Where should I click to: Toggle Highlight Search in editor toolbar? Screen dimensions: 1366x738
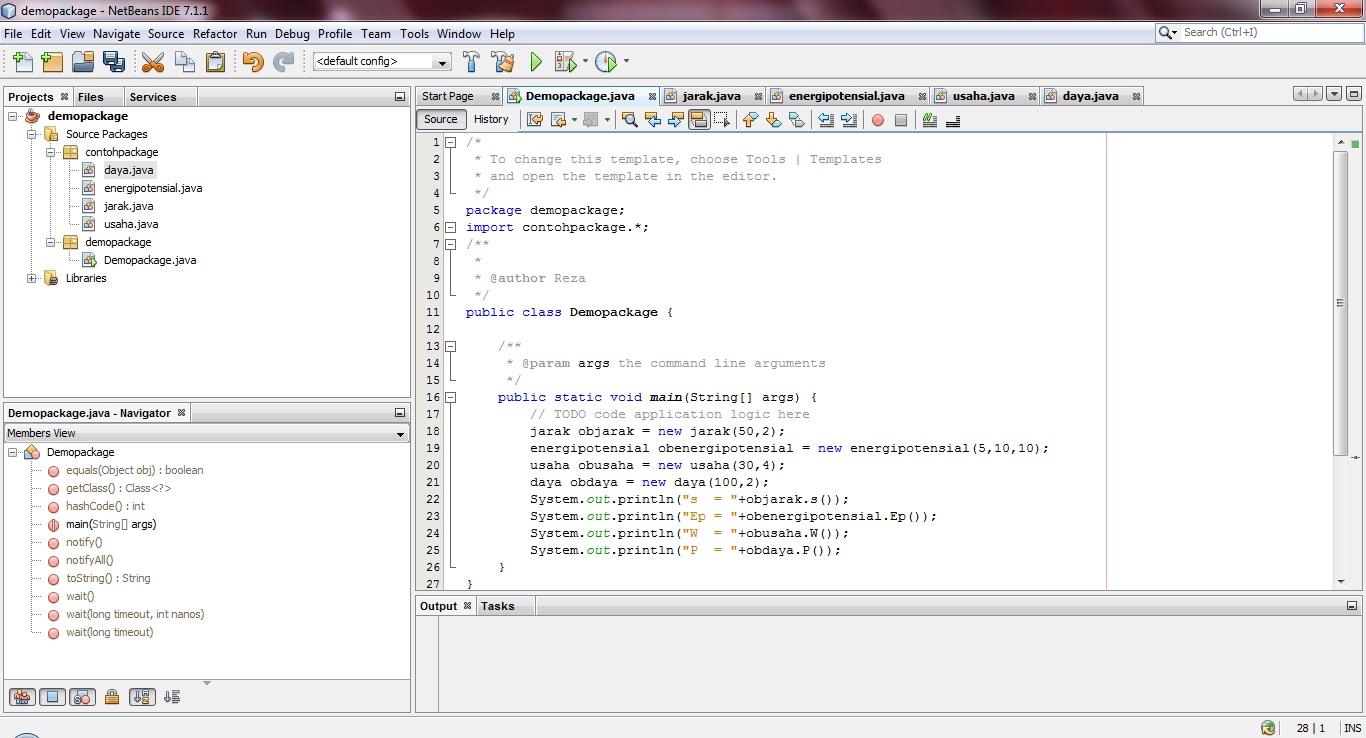coord(700,120)
